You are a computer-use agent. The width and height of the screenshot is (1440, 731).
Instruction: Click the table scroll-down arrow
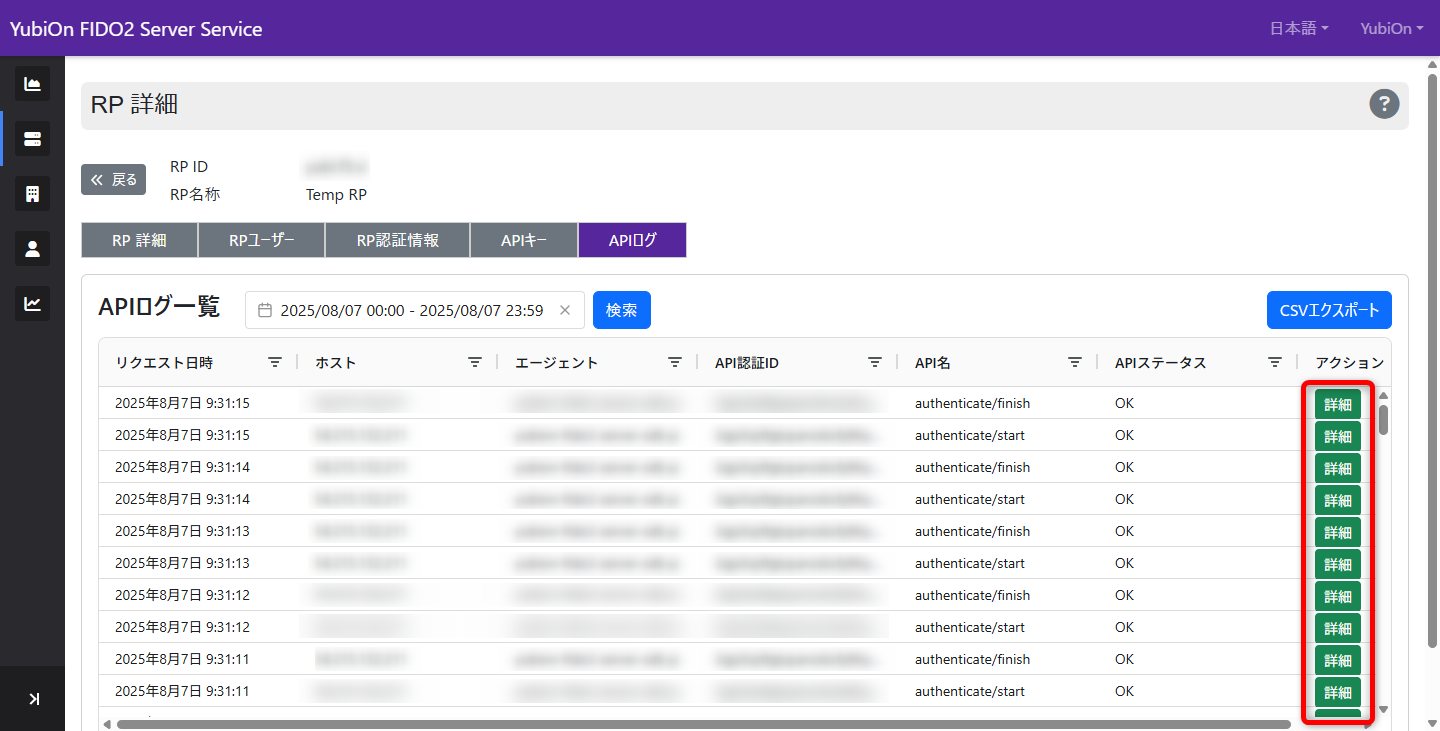tap(1384, 709)
